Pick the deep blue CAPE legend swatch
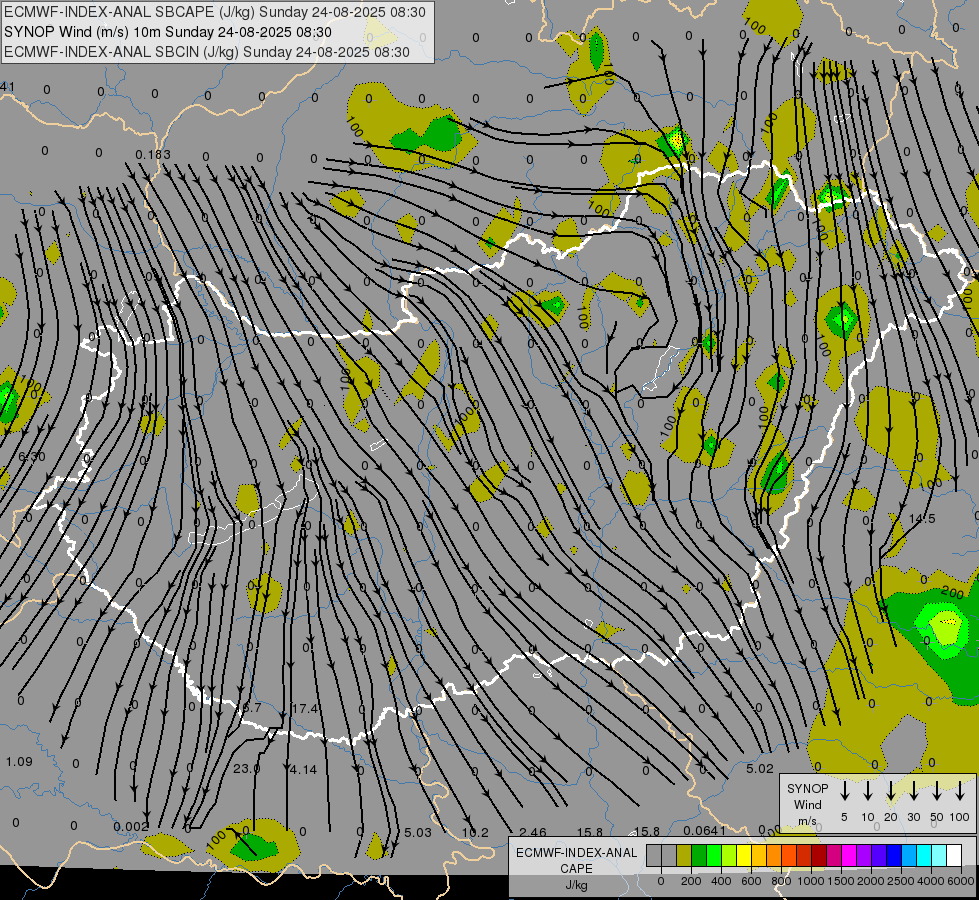 [x=893, y=855]
